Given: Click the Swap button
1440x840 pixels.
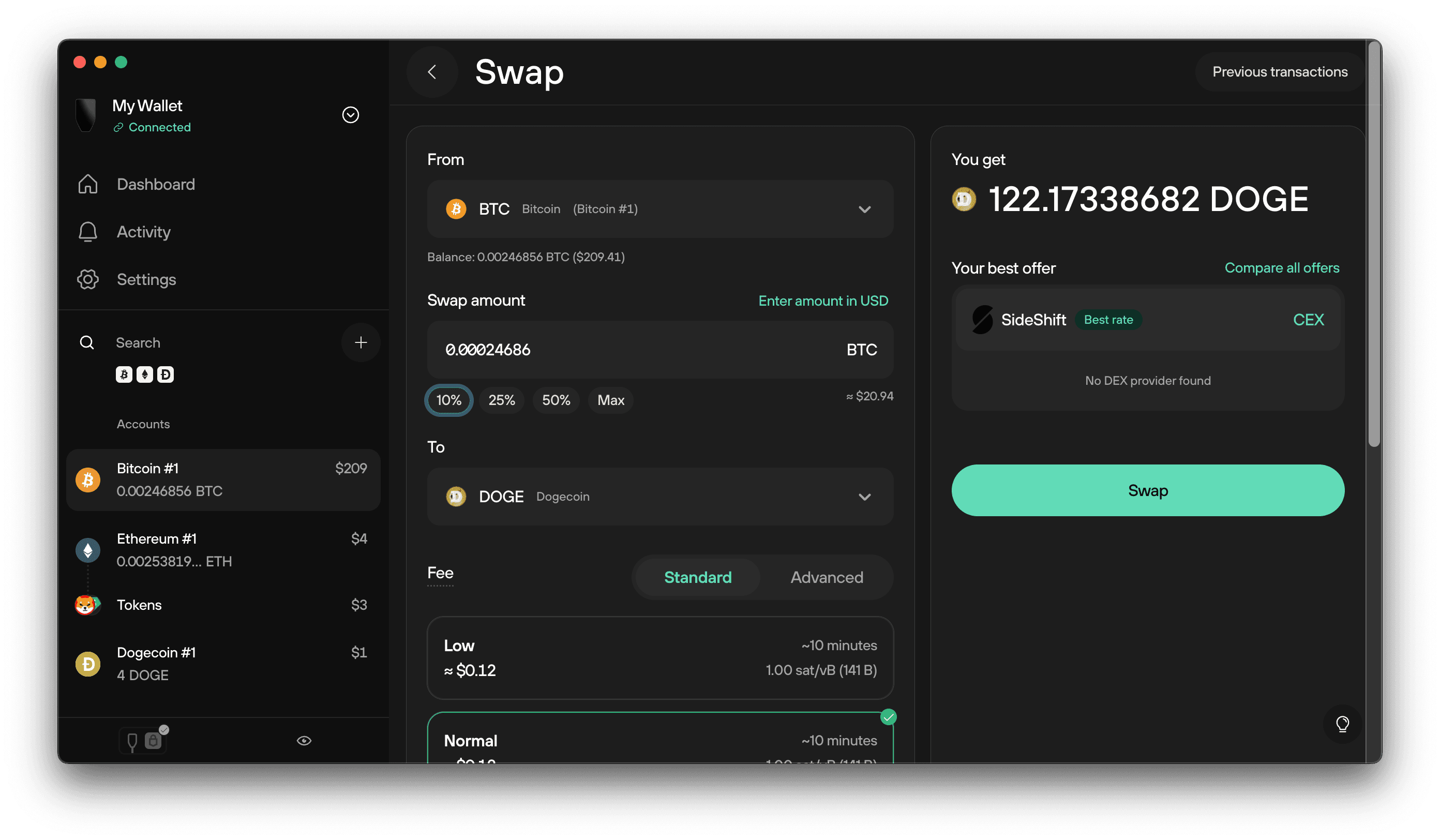Looking at the screenshot, I should tap(1147, 490).
